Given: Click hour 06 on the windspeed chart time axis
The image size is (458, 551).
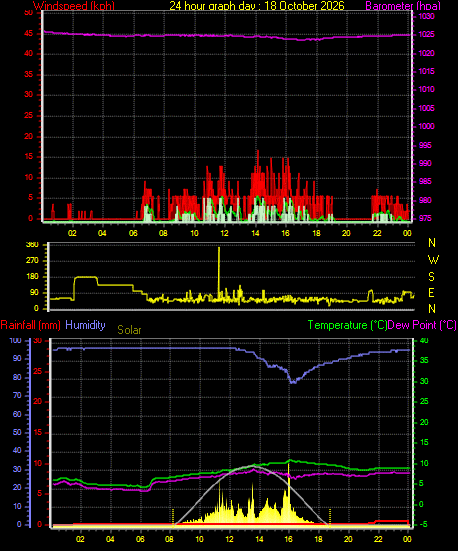Looking at the screenshot, I should [x=133, y=233].
